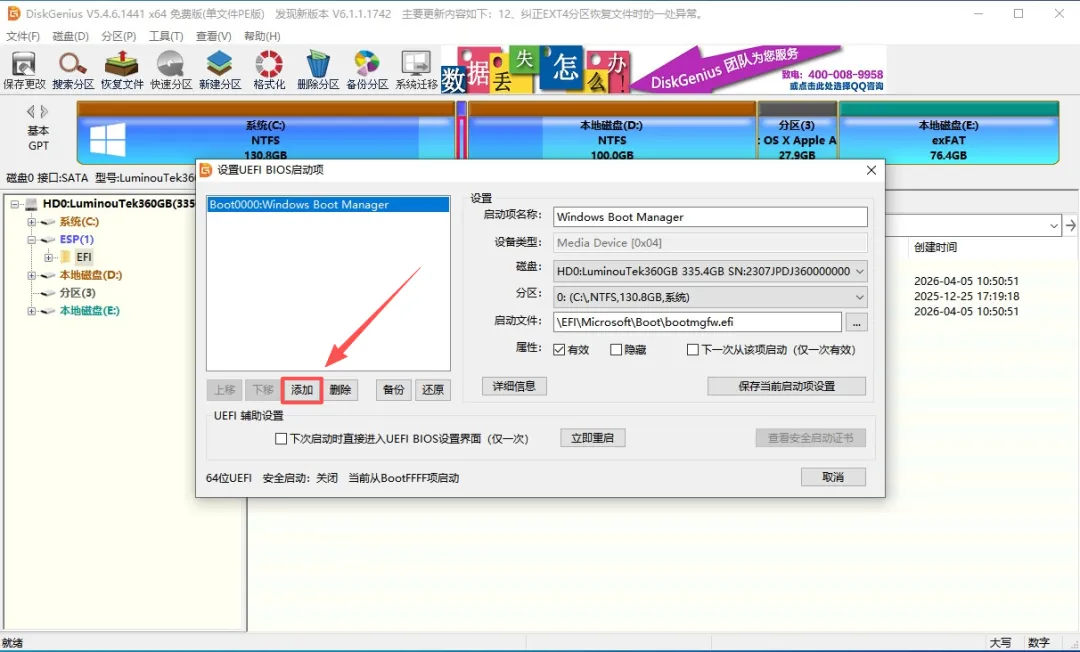Open the path dropdown in main window
The width and height of the screenshot is (1080, 652).
pos(1054,226)
